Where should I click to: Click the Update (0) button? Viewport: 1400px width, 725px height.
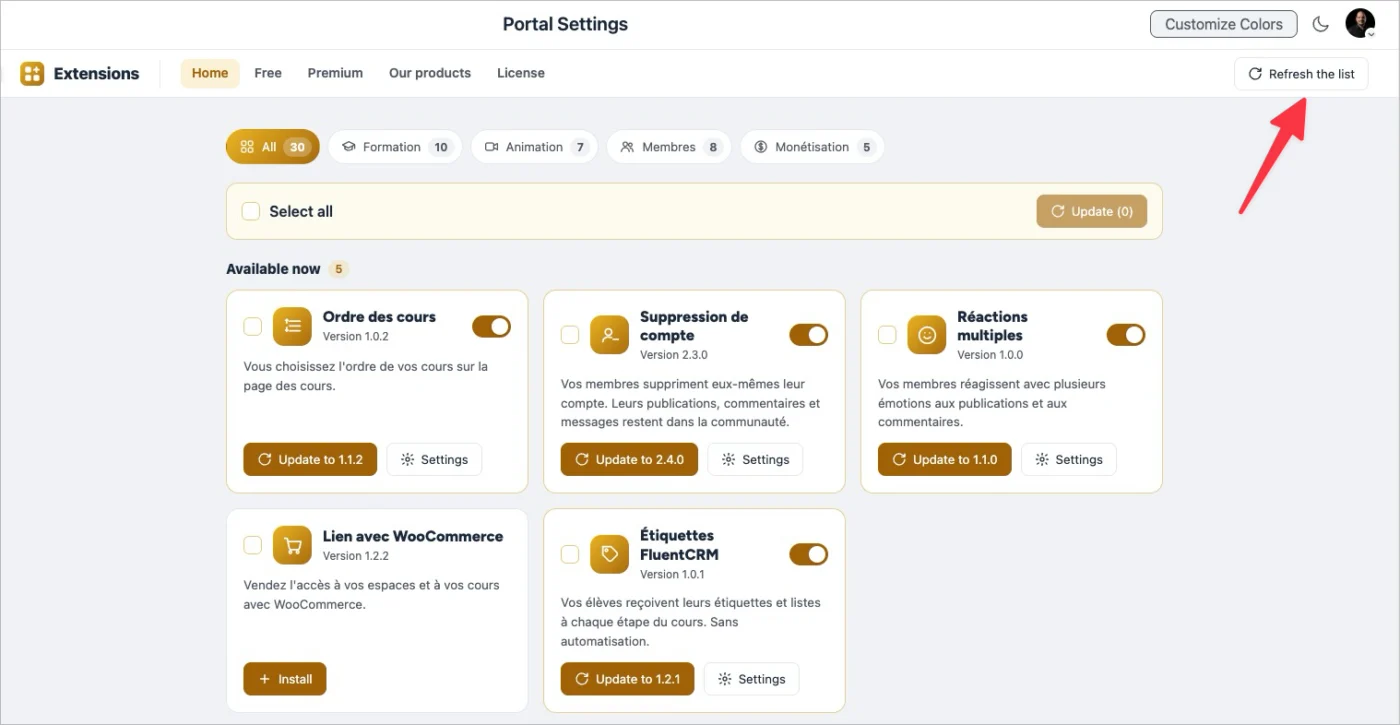1092,211
